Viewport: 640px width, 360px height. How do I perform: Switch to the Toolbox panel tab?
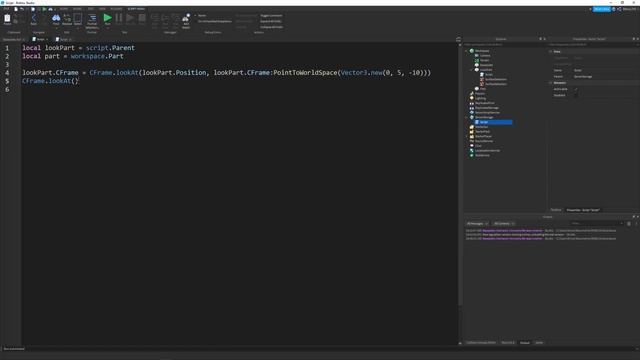coord(556,210)
